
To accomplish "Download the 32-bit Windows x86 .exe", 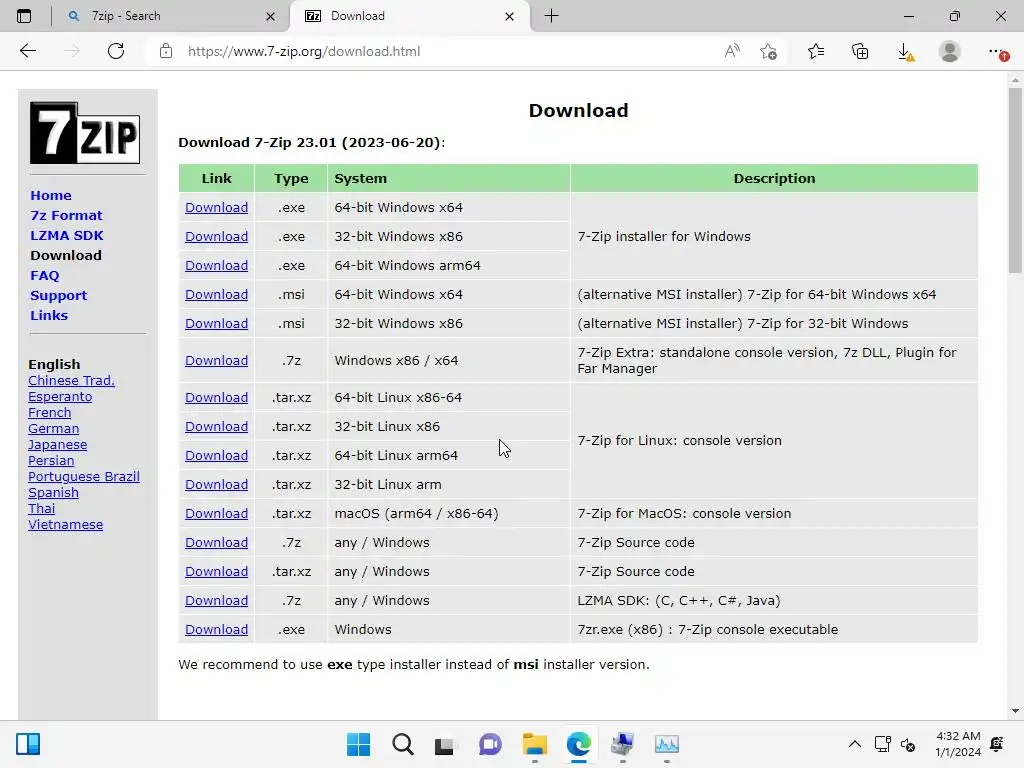I will pyautogui.click(x=216, y=236).
